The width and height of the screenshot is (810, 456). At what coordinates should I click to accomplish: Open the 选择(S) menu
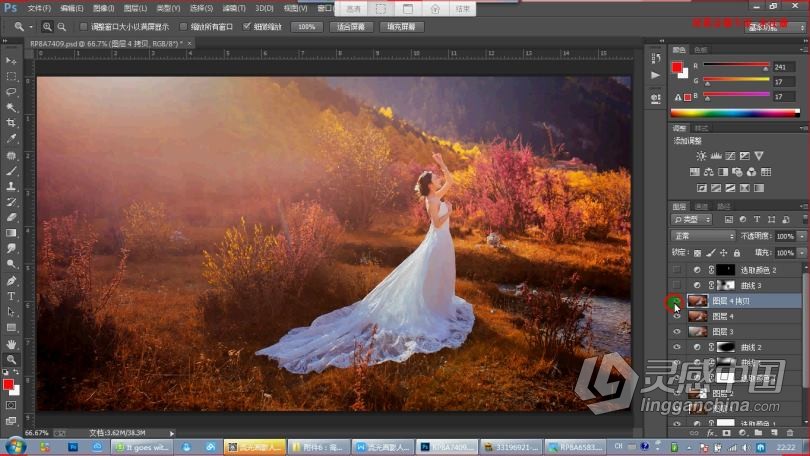201,8
